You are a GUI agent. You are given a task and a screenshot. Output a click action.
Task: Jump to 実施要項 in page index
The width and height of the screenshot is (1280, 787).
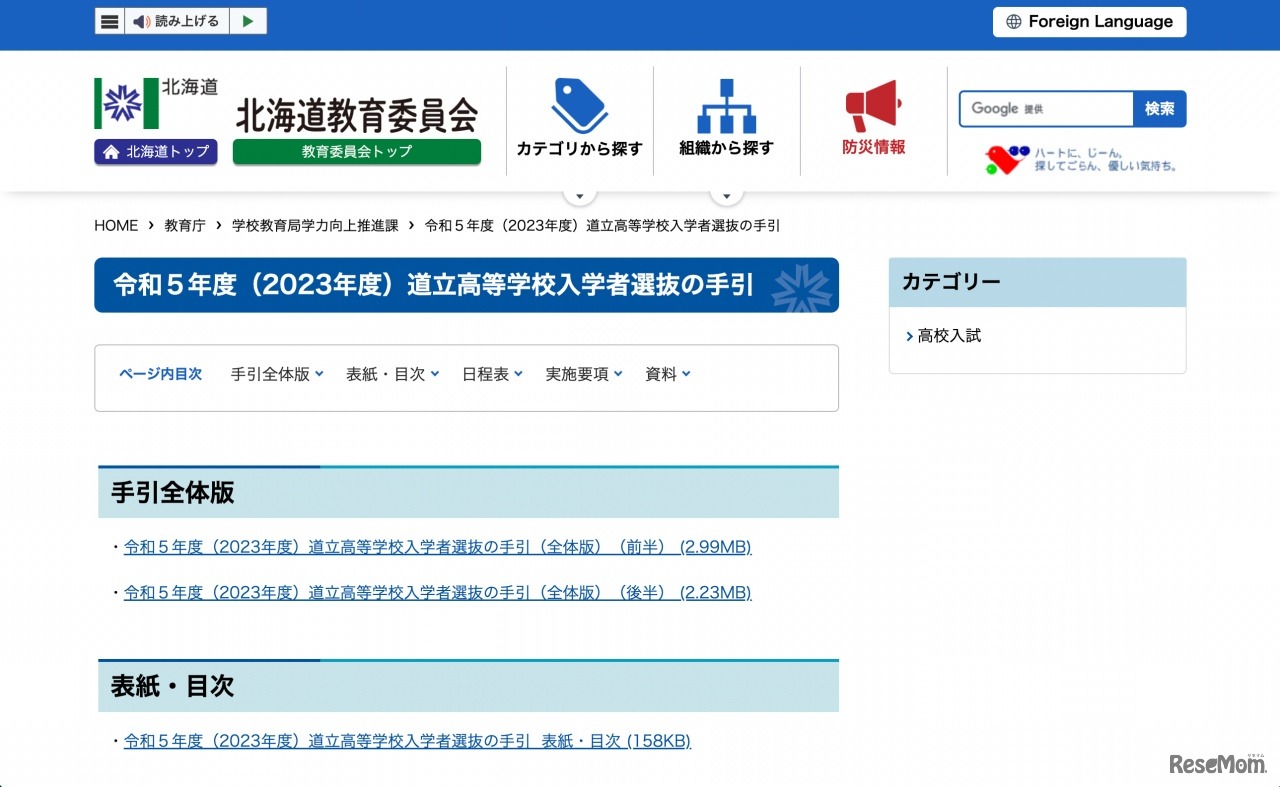pyautogui.click(x=577, y=374)
